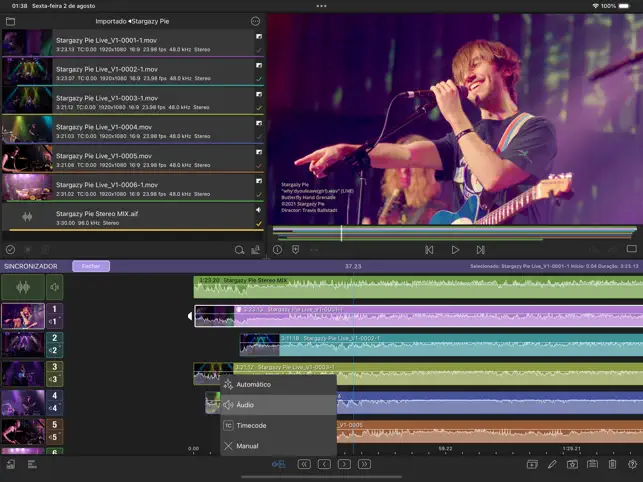This screenshot has height=482, width=643.
Task: Click the Fechar button
Action: (x=91, y=266)
